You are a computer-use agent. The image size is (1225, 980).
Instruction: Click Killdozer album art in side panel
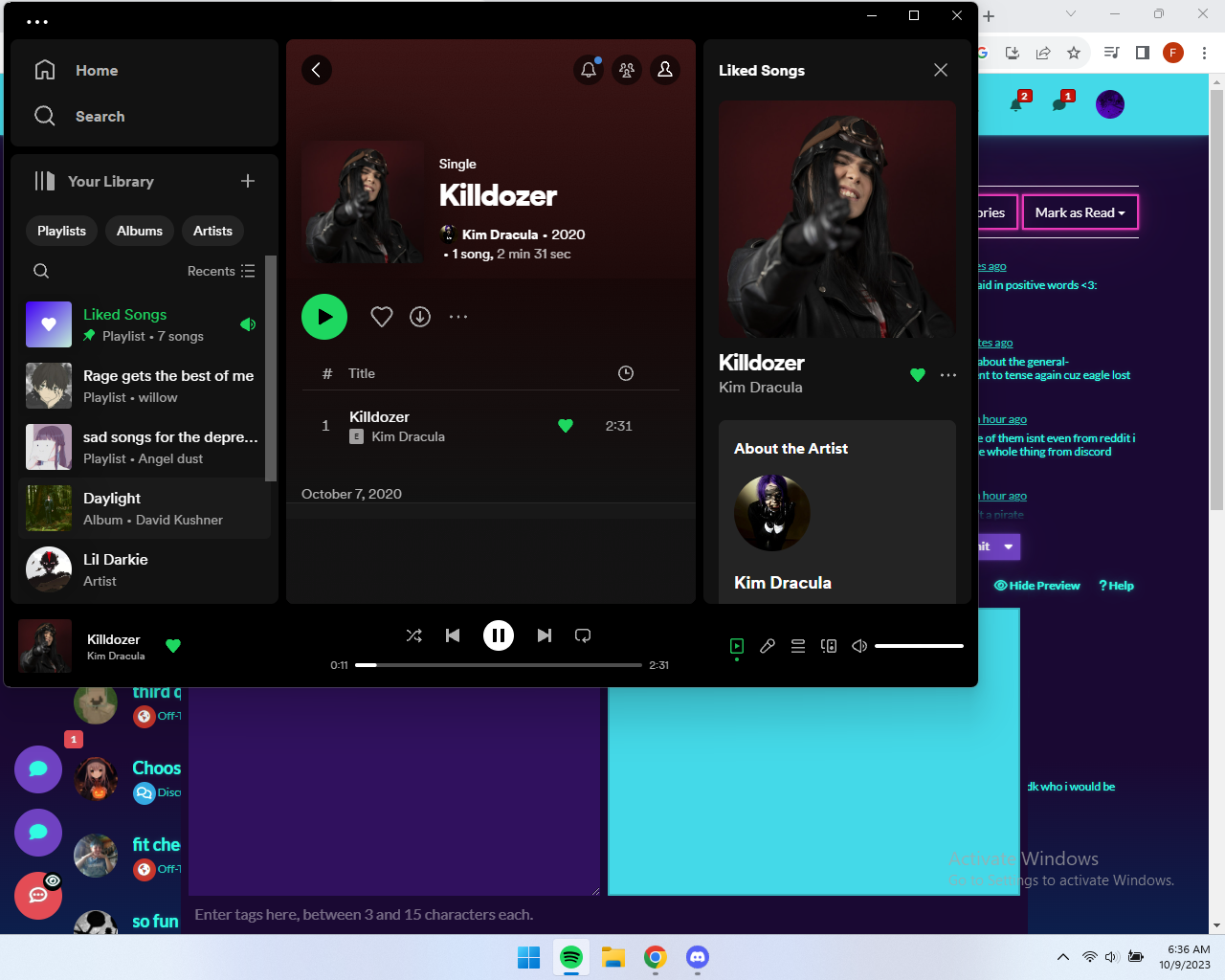[837, 219]
